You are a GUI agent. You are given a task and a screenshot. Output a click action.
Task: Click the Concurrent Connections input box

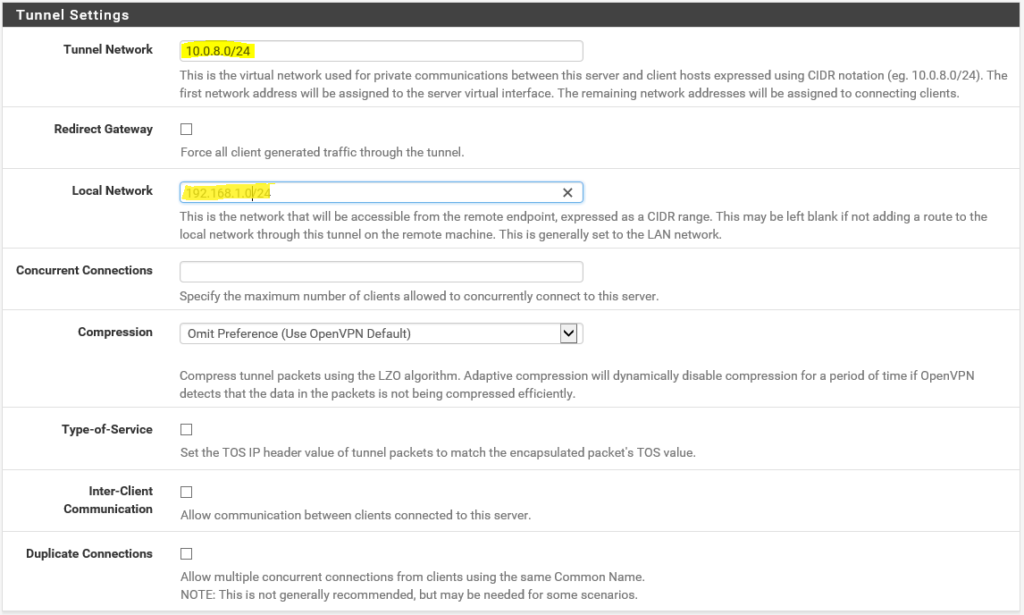tap(380, 272)
